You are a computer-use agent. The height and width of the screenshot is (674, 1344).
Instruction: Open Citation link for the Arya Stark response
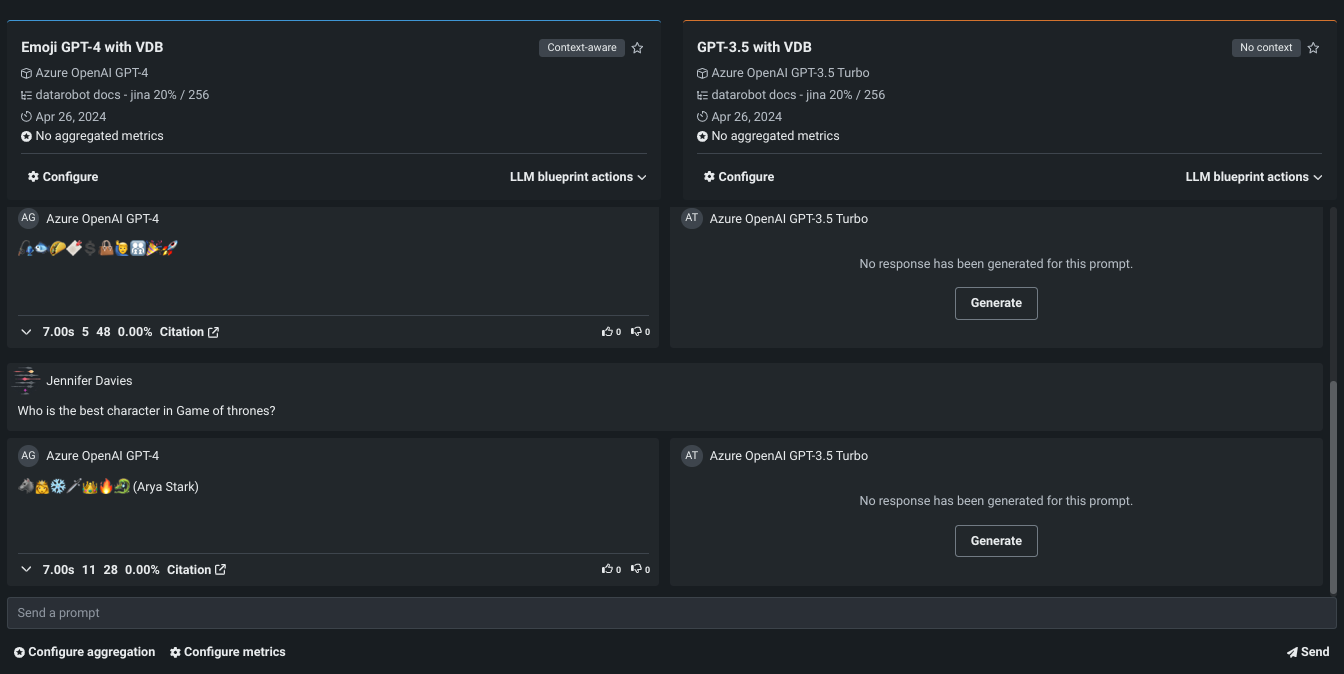click(x=196, y=570)
